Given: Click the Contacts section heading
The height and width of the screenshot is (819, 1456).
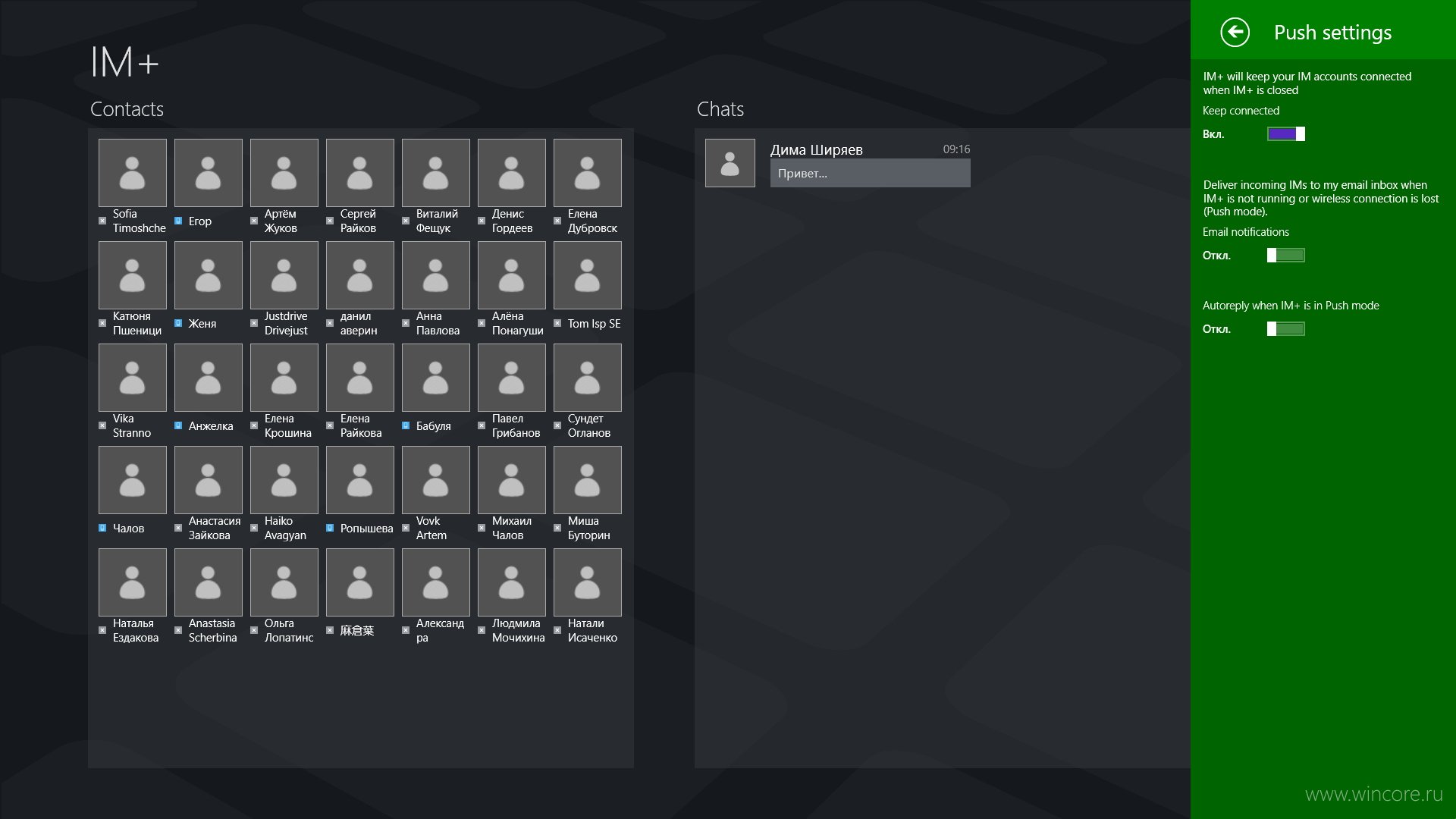Looking at the screenshot, I should click(x=127, y=109).
